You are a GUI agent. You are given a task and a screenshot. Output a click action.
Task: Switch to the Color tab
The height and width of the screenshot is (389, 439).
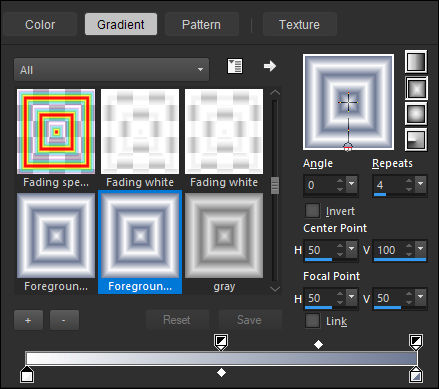40,24
